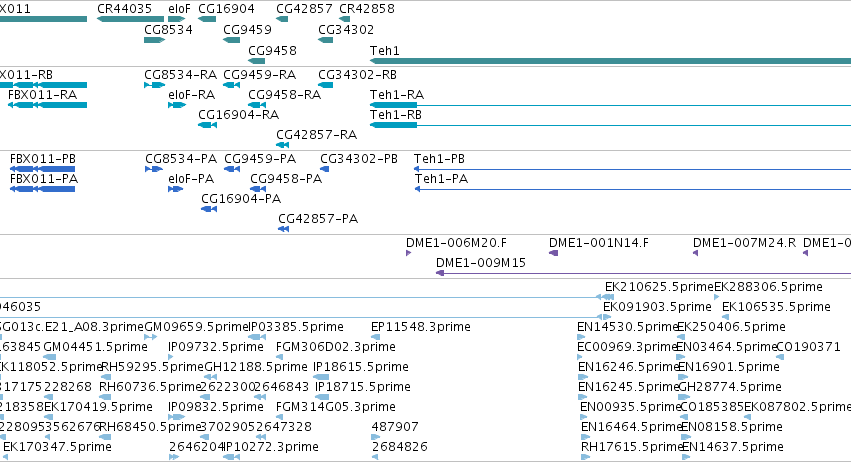The image size is (851, 462).
Task: Select the IP09732.5prime EST label
Action: click(215, 347)
